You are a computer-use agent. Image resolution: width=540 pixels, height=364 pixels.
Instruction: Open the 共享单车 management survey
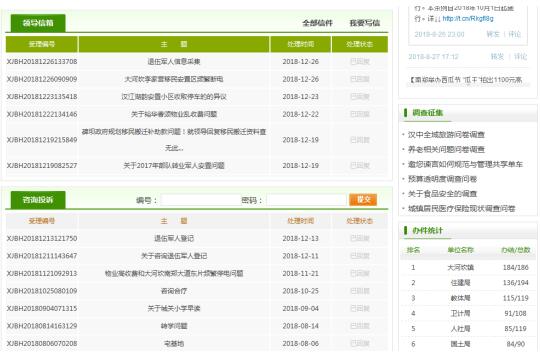point(465,165)
